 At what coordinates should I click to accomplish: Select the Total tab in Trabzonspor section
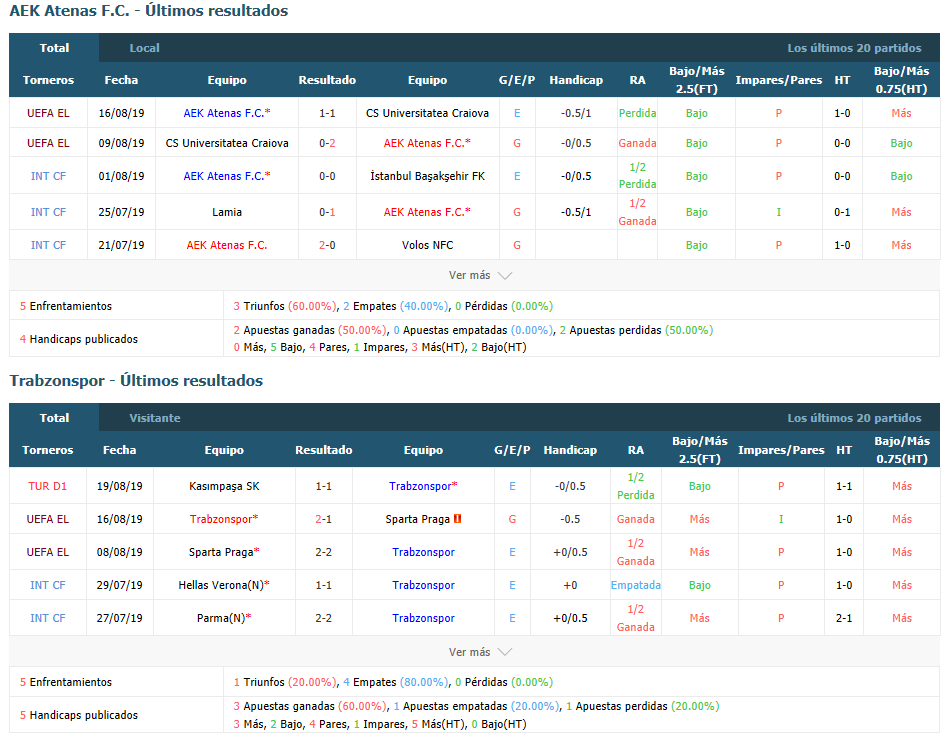(x=54, y=418)
